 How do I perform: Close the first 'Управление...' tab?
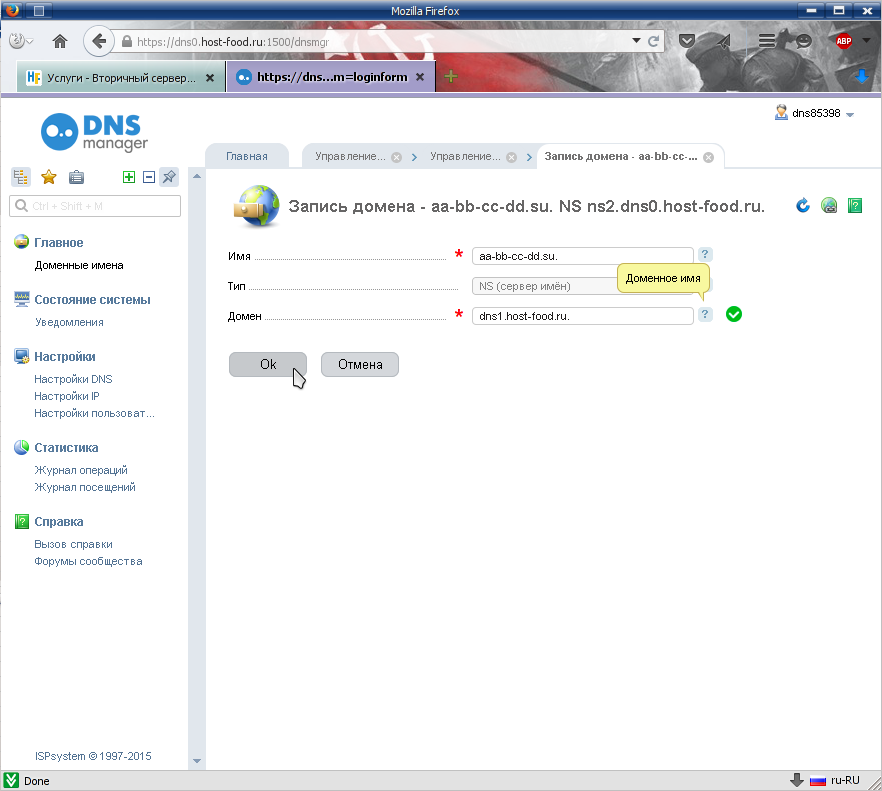click(x=397, y=158)
